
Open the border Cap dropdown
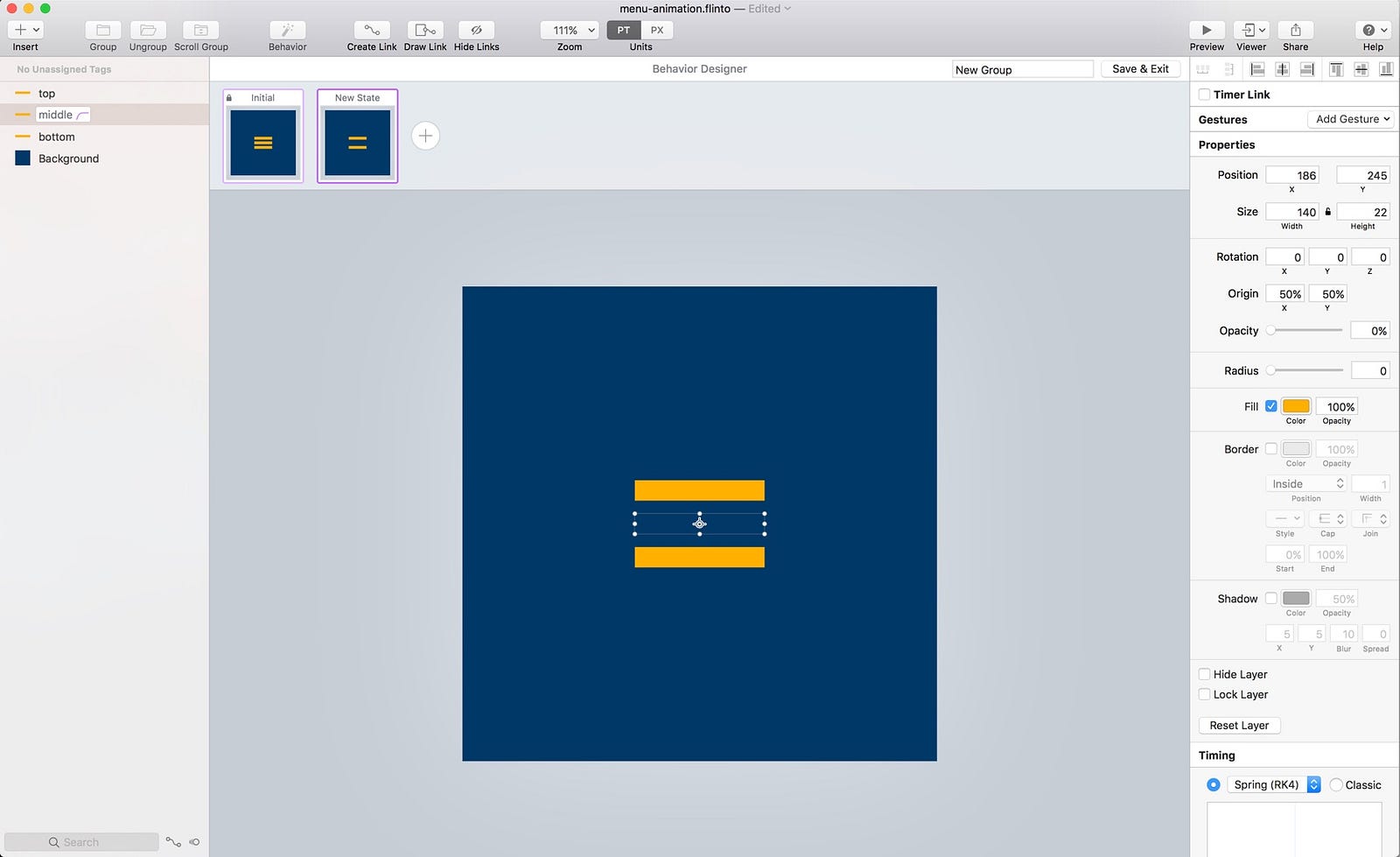1328,519
